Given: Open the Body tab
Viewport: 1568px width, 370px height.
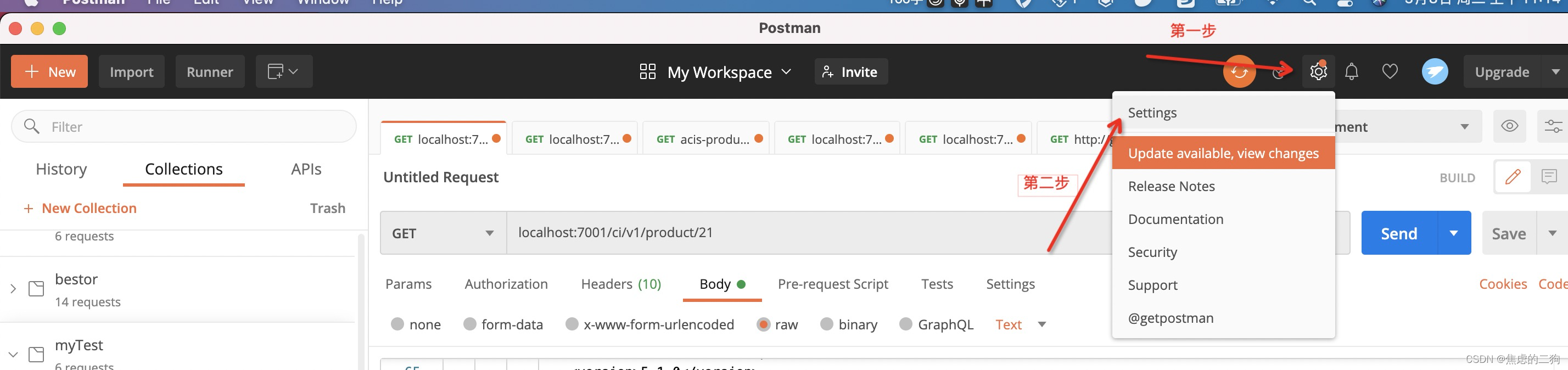Looking at the screenshot, I should pyautogui.click(x=723, y=284).
